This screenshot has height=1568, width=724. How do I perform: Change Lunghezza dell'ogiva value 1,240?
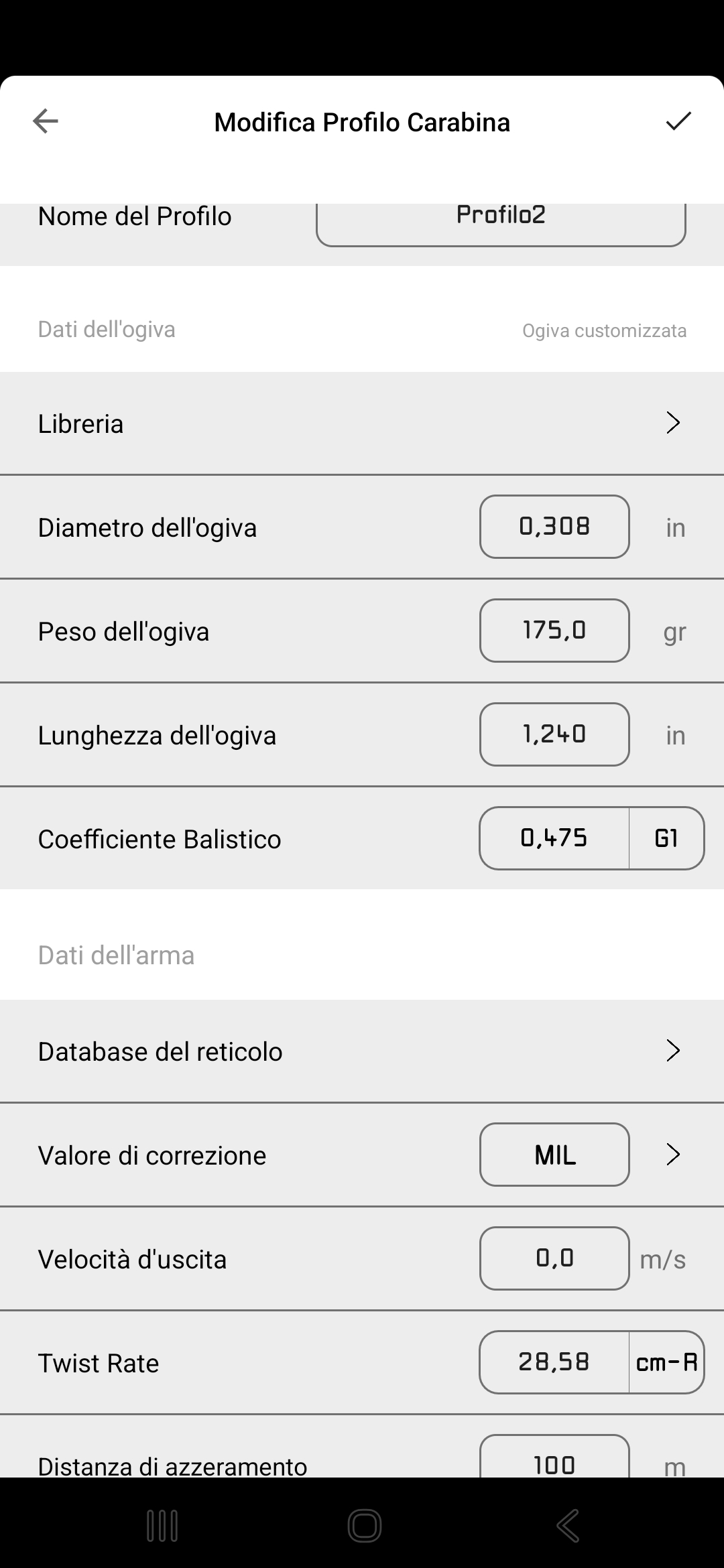pos(554,734)
